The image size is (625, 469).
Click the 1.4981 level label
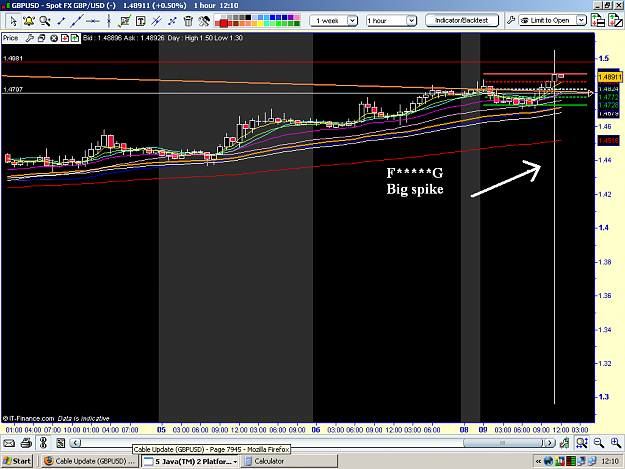(13, 59)
